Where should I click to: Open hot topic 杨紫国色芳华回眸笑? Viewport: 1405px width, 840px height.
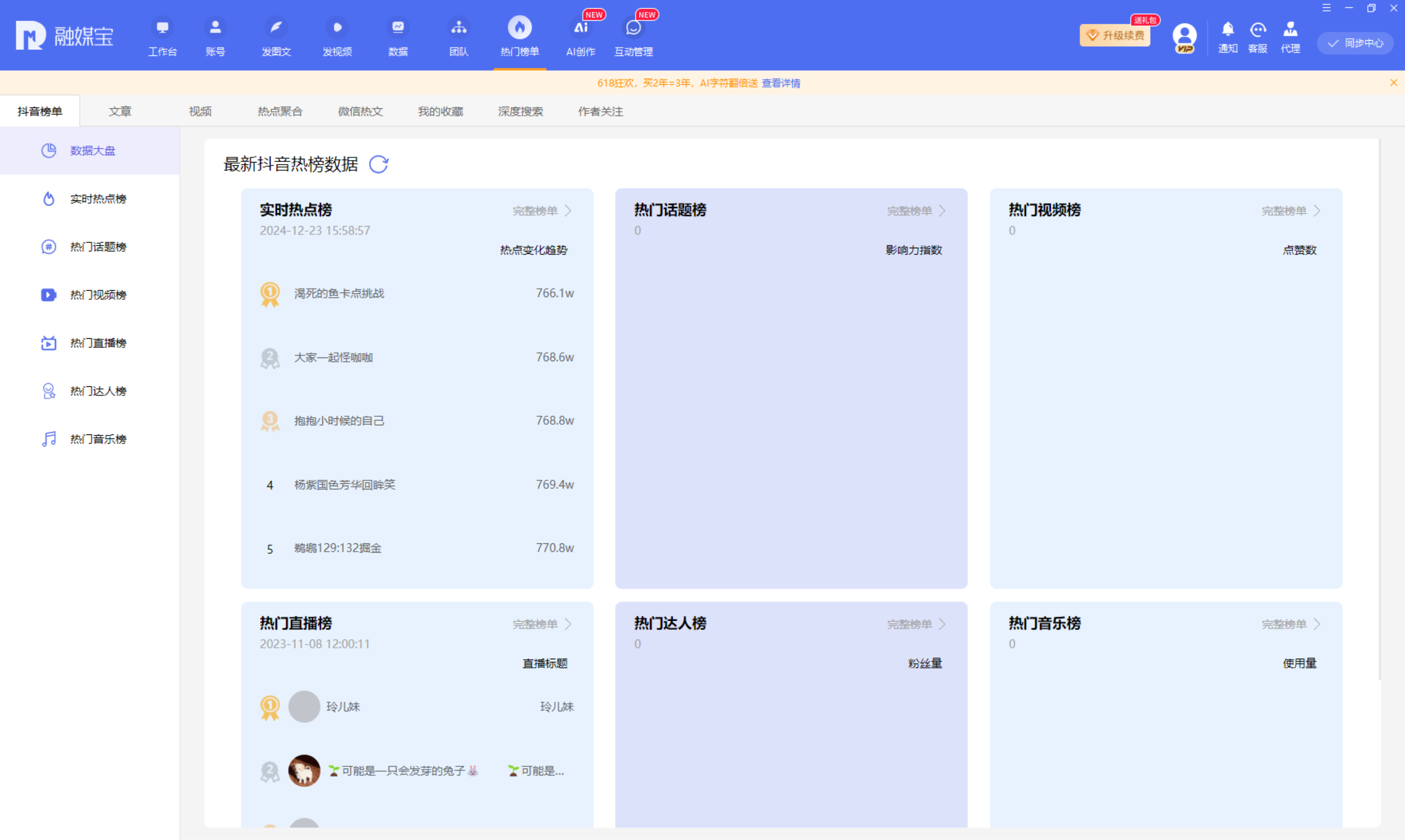[x=345, y=484]
